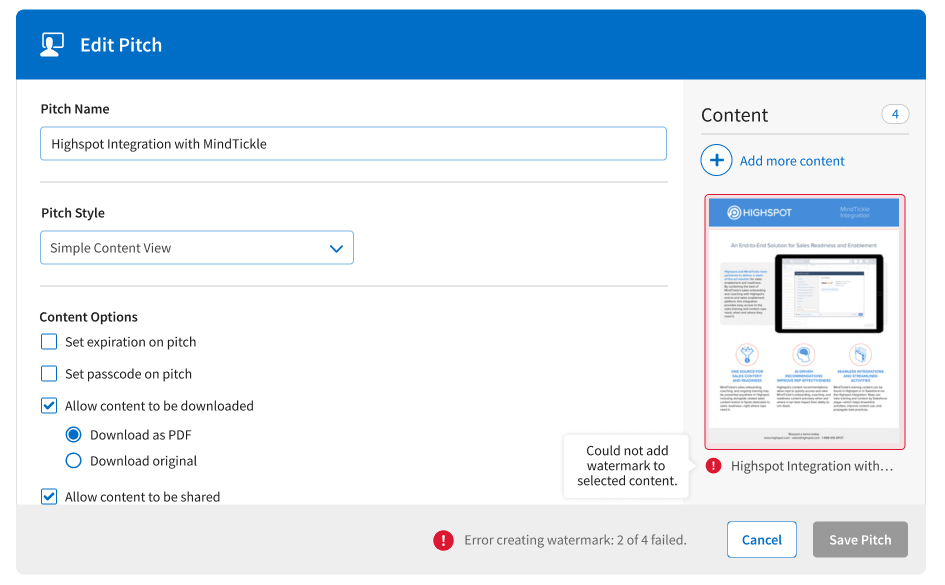
Task: Open Add more content link
Action: 792,161
